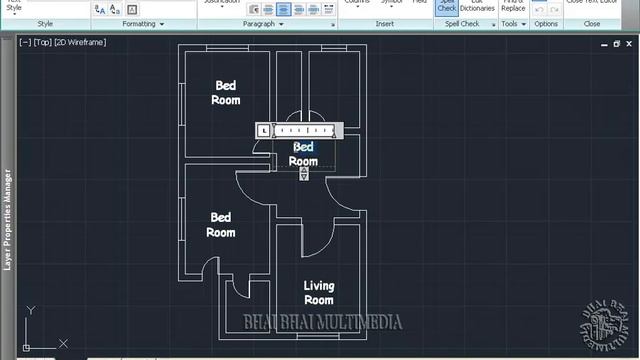Screen dimensions: 640x360
Task: Click the text height adjust arrows below Room
Action: pyautogui.click(x=304, y=174)
